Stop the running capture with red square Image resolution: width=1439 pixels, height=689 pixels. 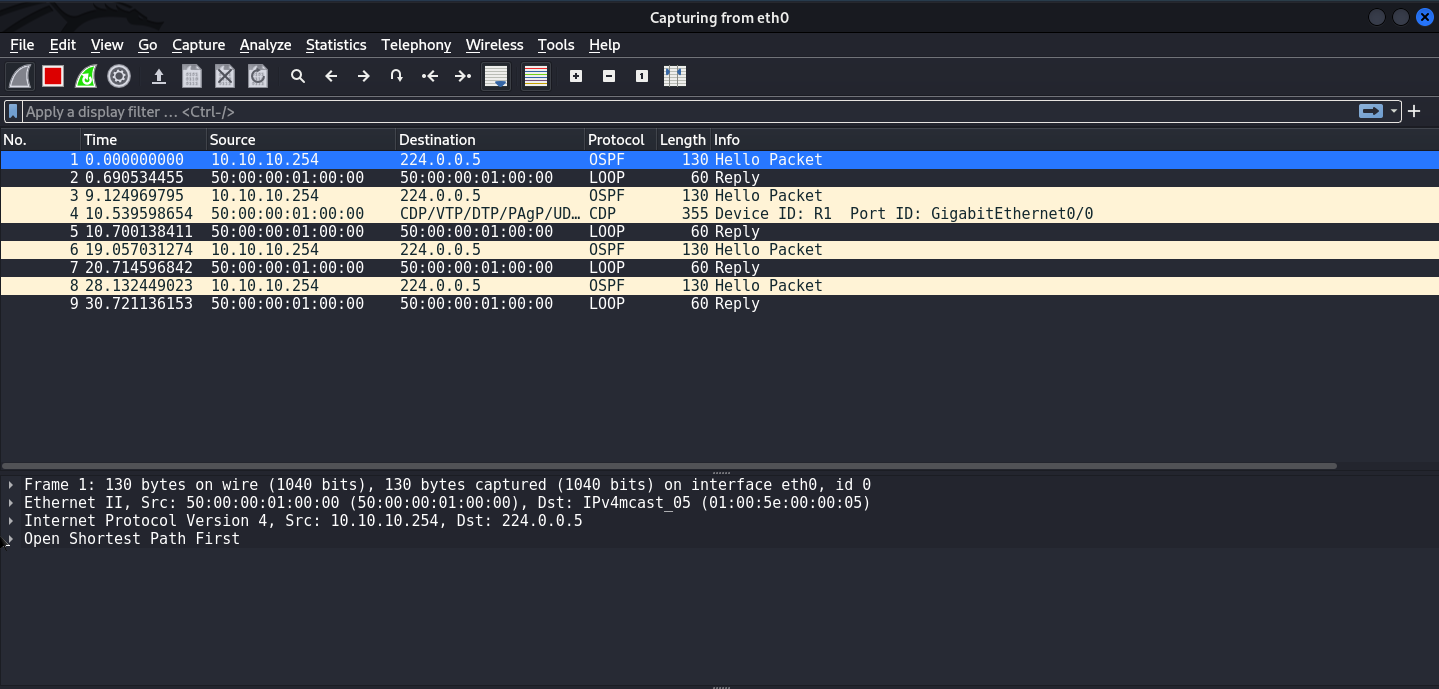click(x=53, y=76)
